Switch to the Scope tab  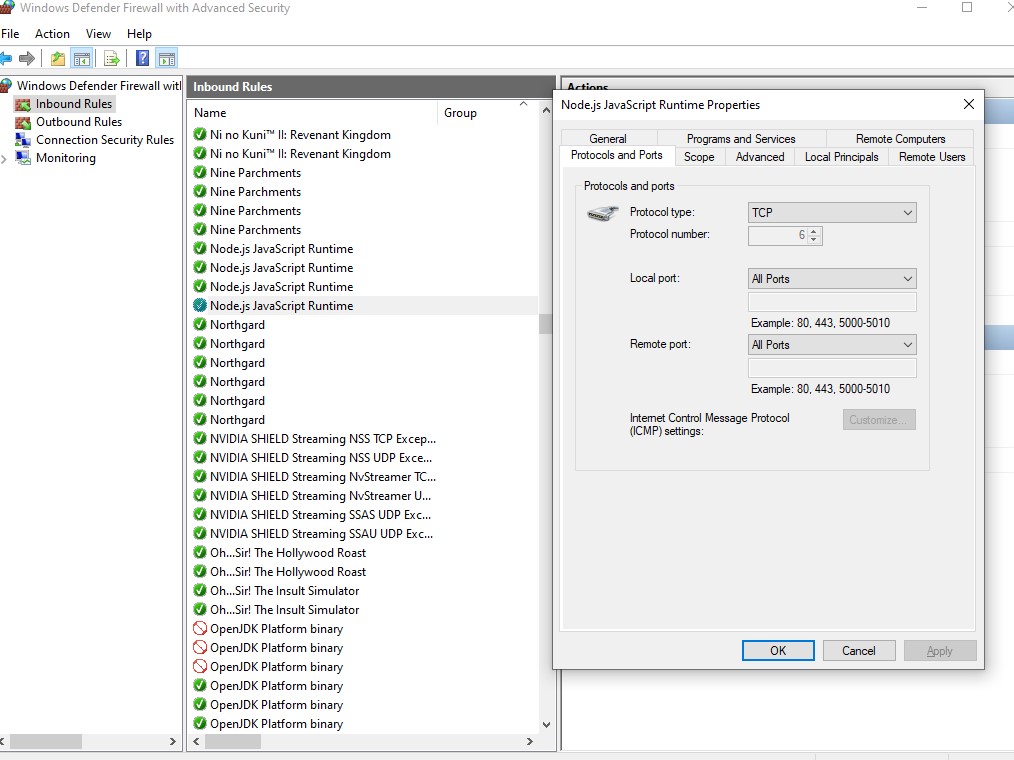pos(699,157)
